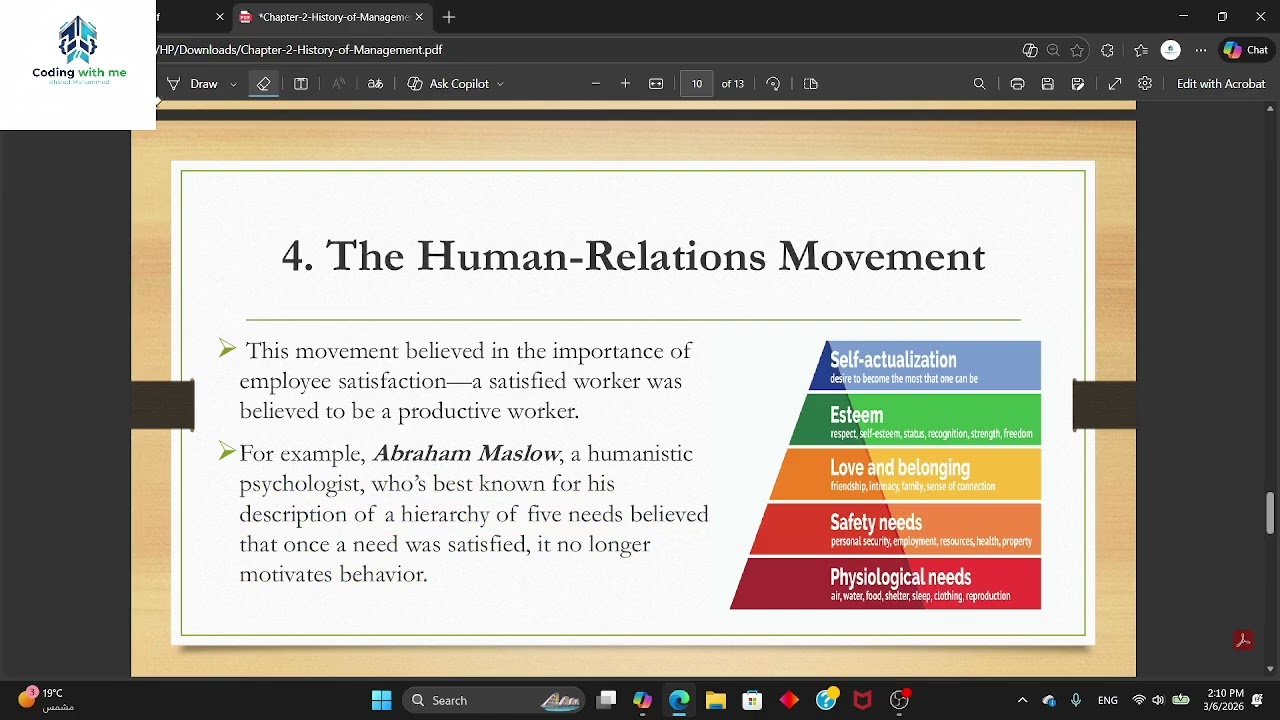Toggle the two-column Page view icon
The height and width of the screenshot is (720, 1280).
(301, 84)
